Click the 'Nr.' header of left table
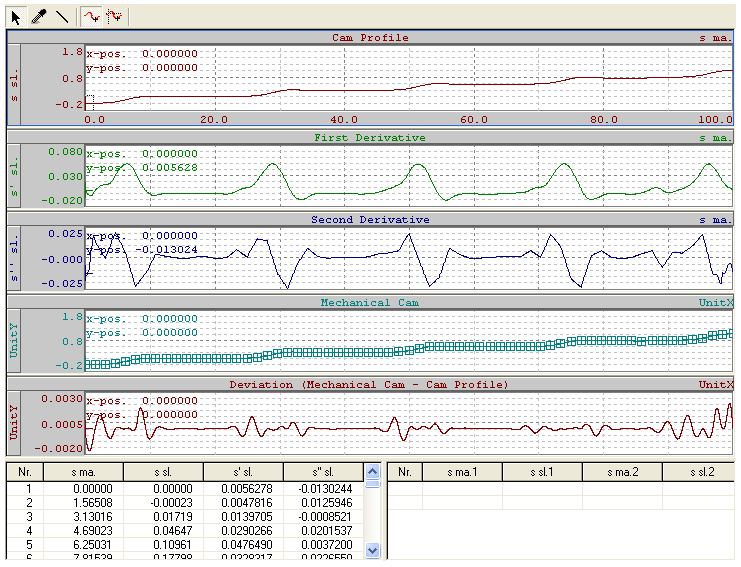The image size is (741, 567). [x=25, y=472]
